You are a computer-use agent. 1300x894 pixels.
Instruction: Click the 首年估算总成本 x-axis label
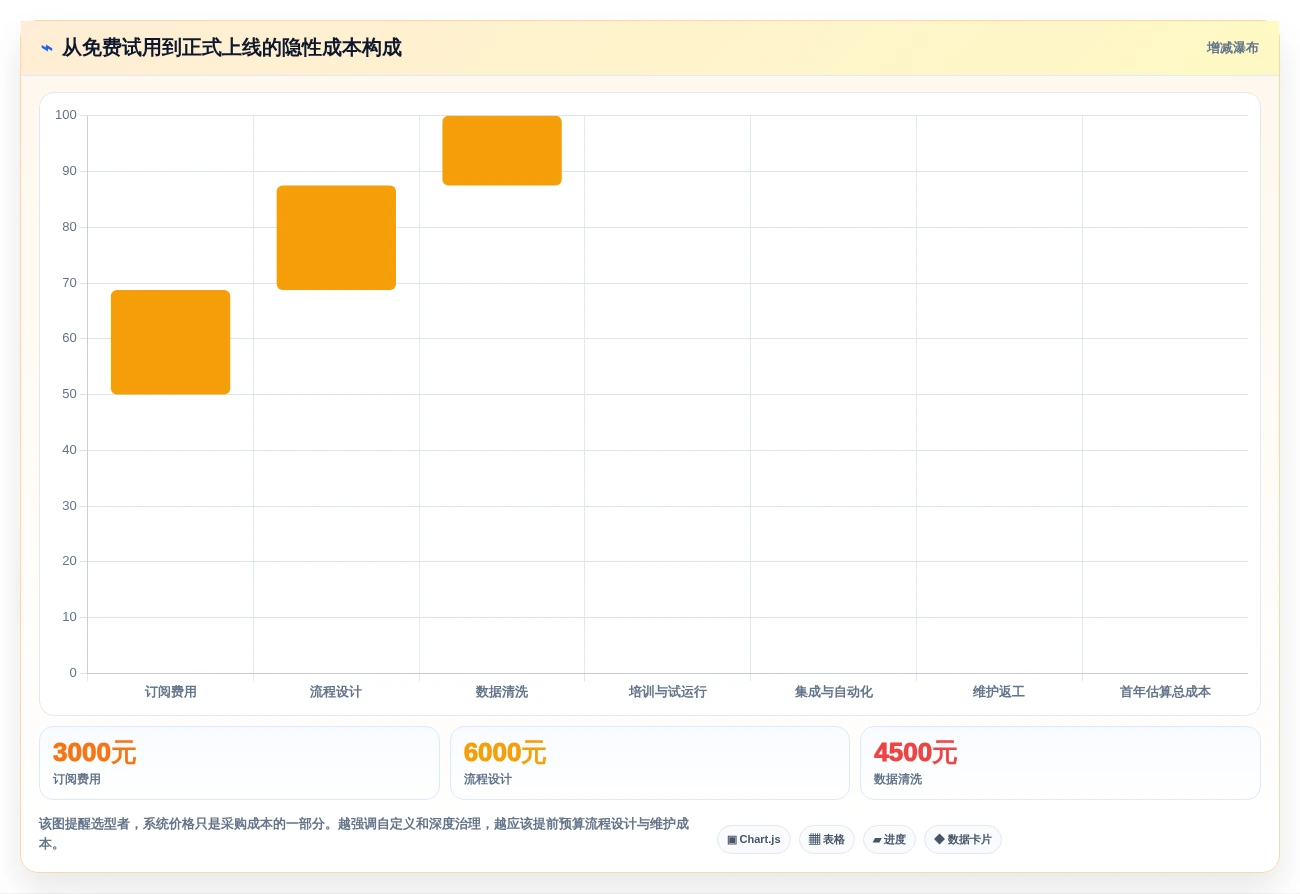click(x=1165, y=692)
